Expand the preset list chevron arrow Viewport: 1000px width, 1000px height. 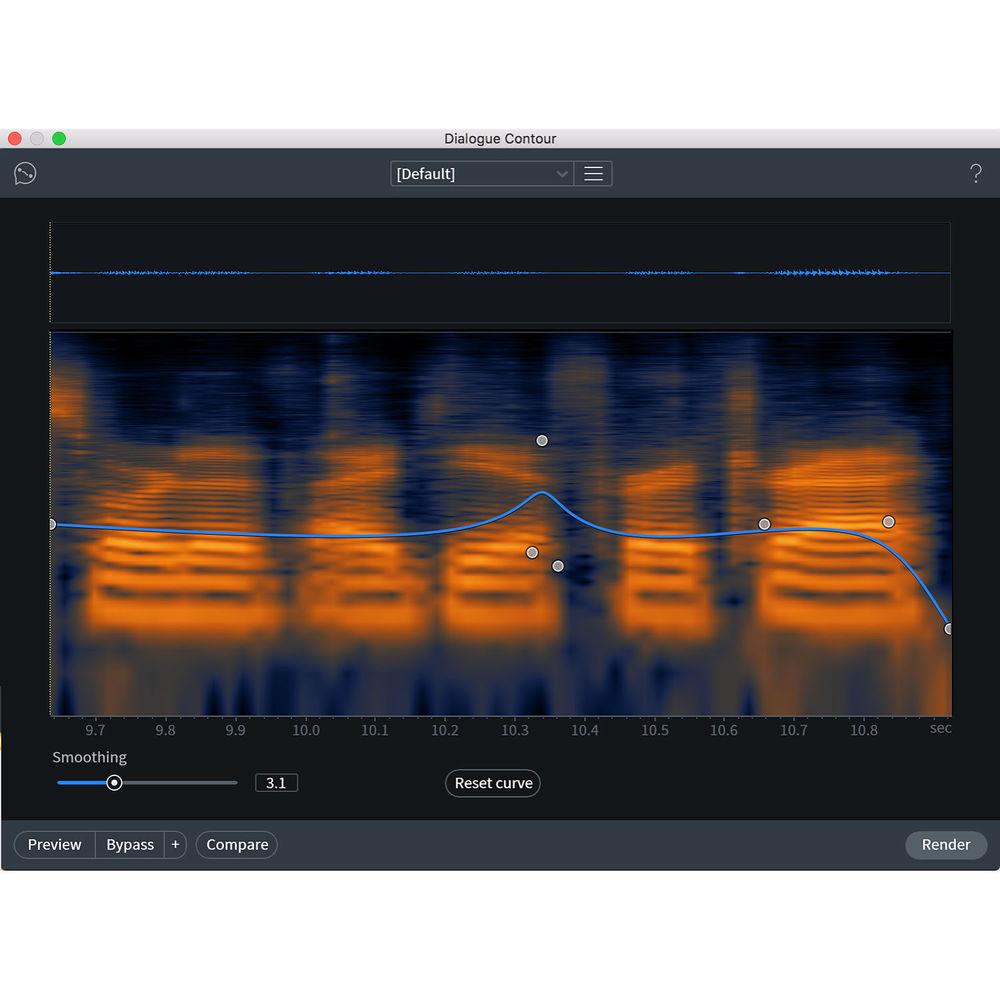click(561, 173)
